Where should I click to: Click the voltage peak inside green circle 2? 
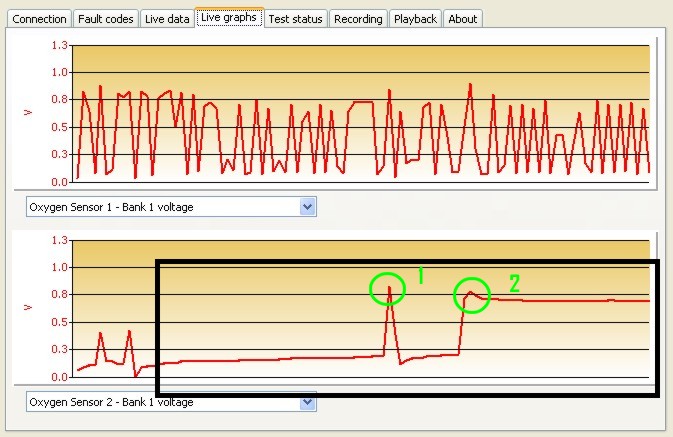coord(470,292)
